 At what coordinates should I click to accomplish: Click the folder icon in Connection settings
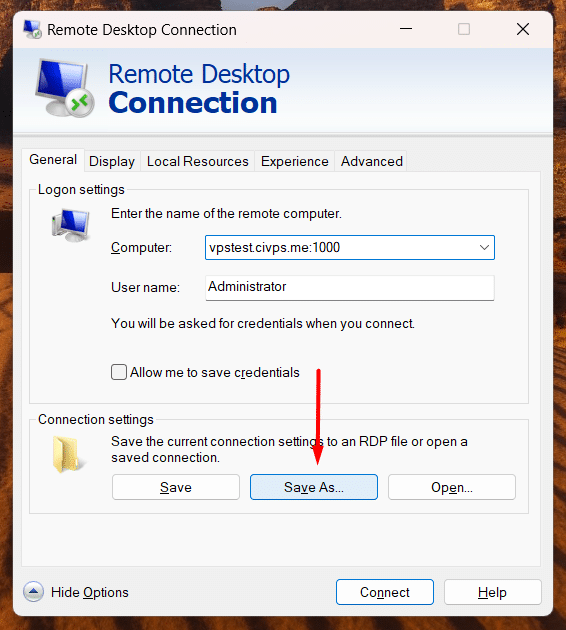tap(68, 454)
